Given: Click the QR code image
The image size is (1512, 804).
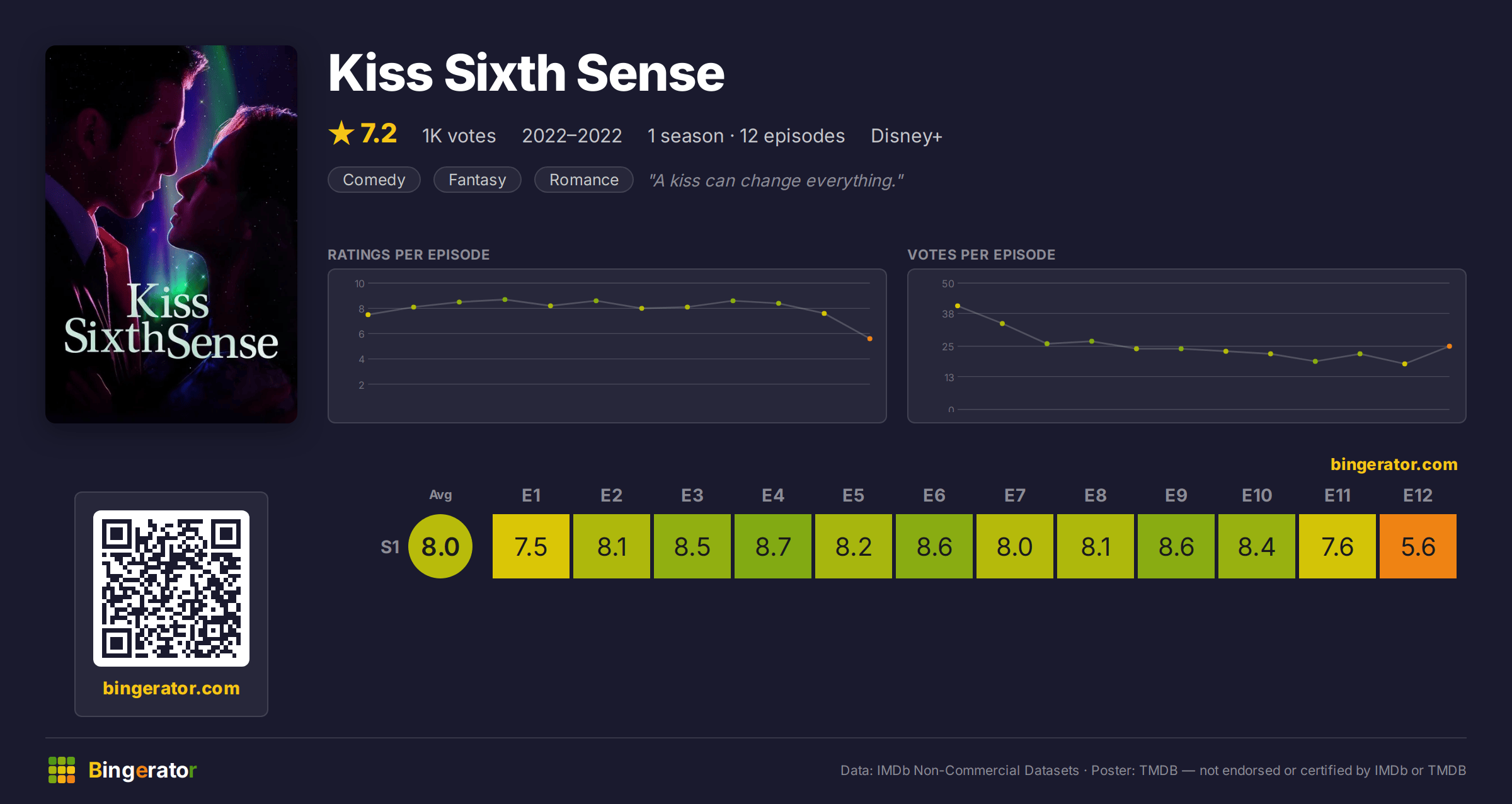Looking at the screenshot, I should [171, 589].
